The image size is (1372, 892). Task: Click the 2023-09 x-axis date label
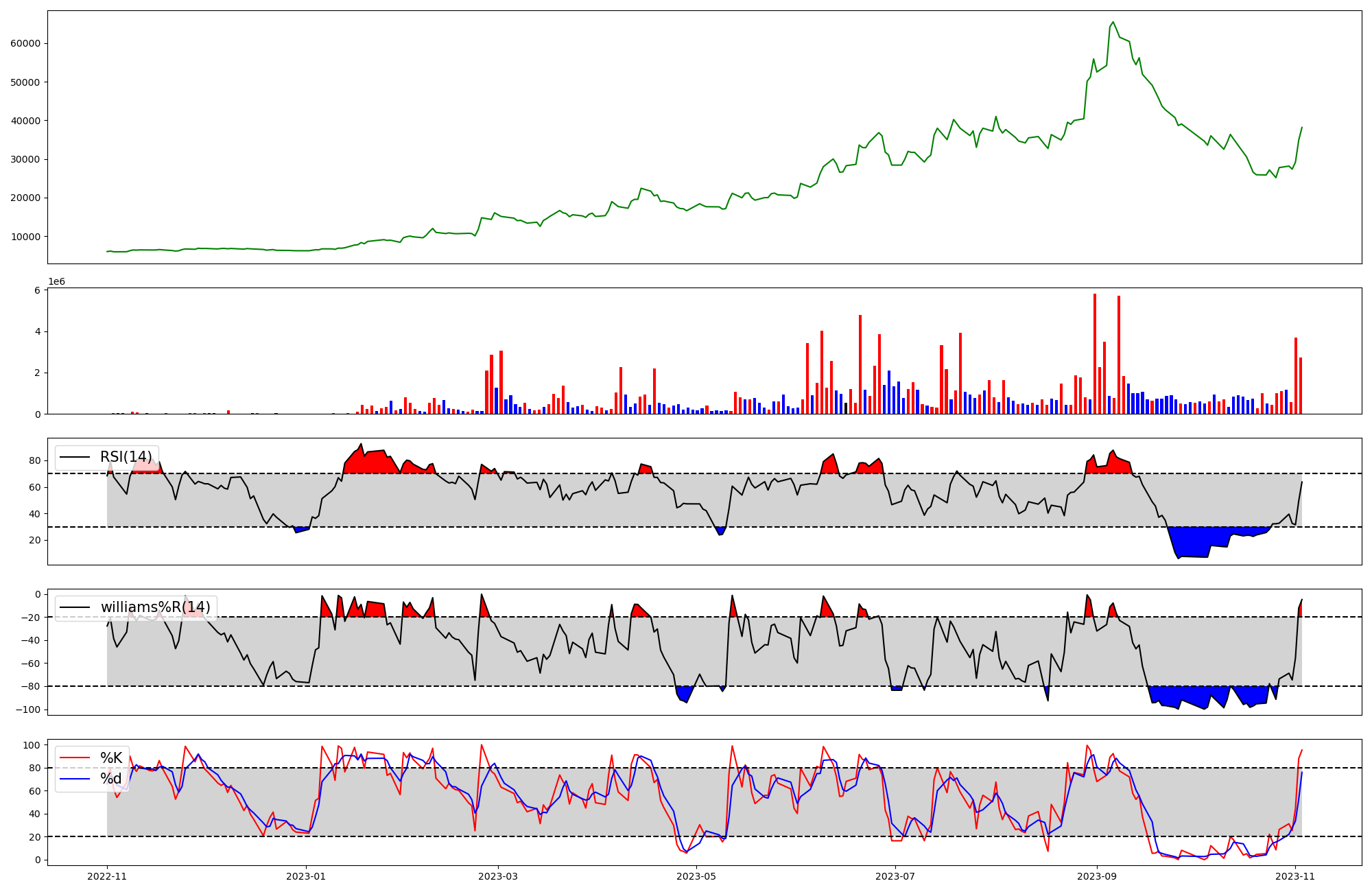(x=1096, y=876)
